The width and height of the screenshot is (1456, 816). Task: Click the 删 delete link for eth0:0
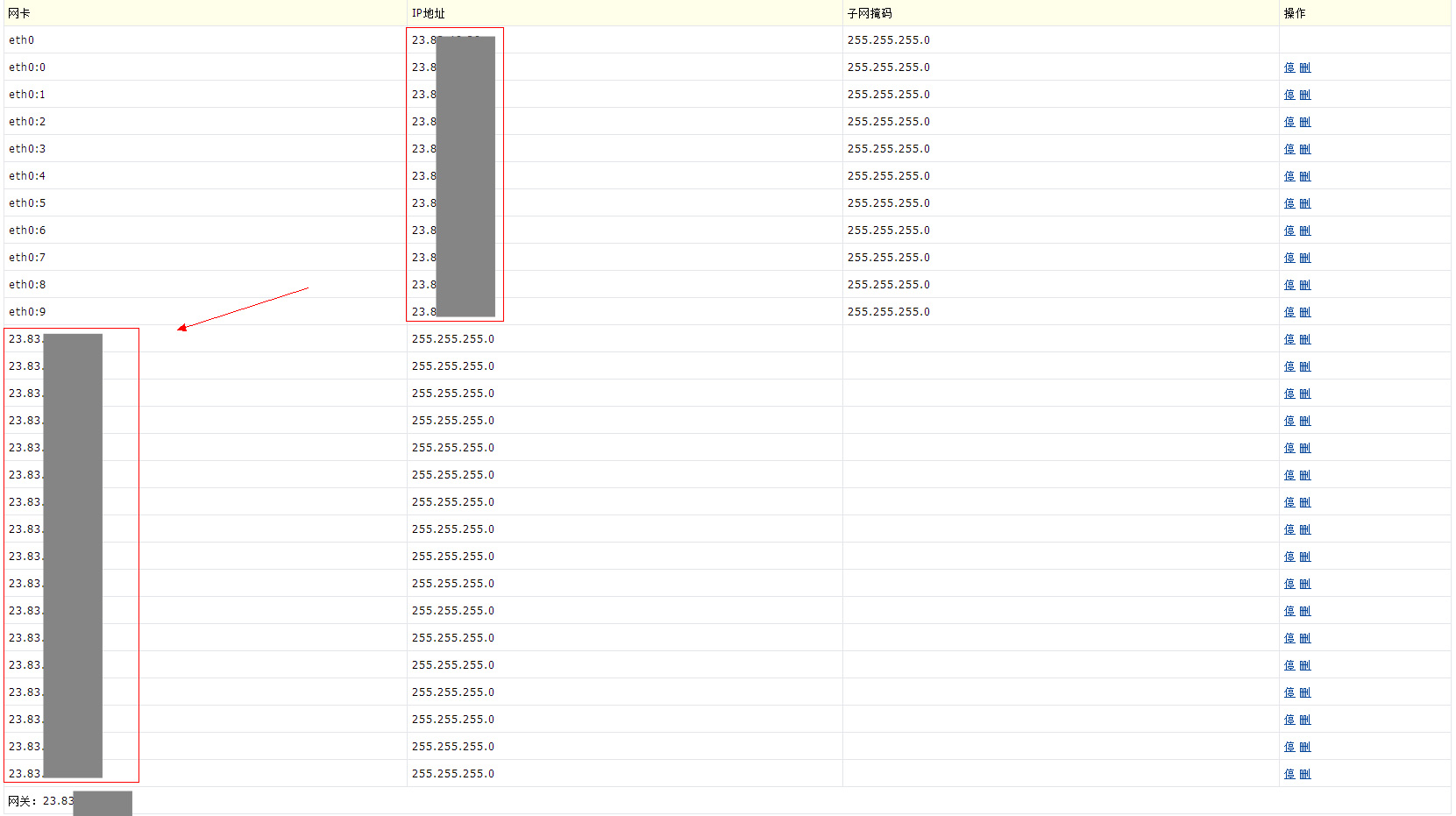click(x=1304, y=67)
